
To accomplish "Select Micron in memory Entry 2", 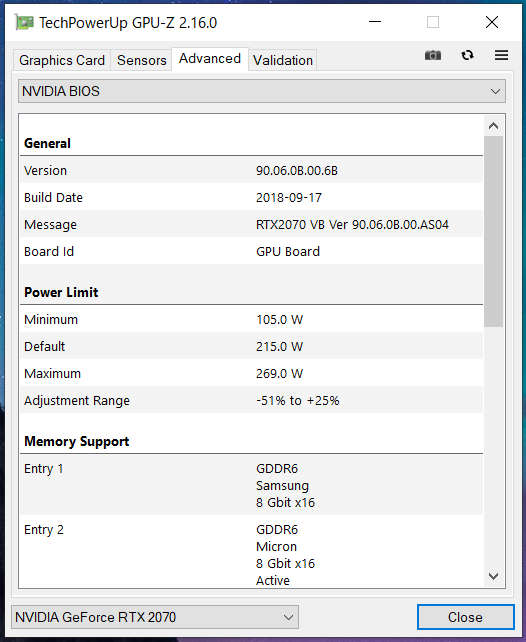I will click(276, 547).
